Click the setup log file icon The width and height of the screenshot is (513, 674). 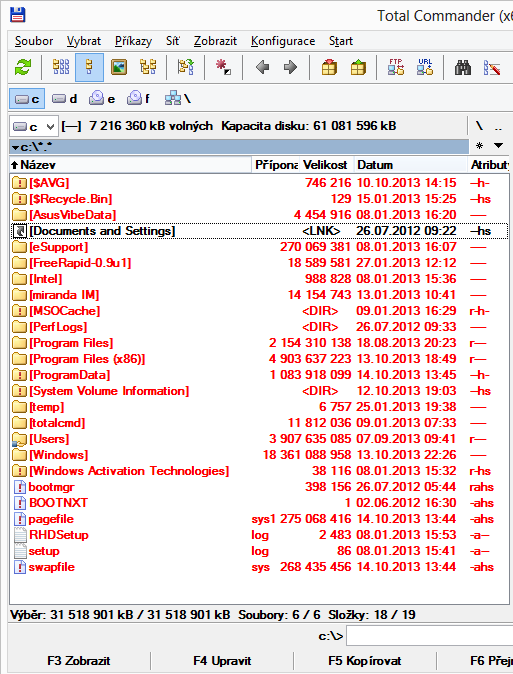20,551
